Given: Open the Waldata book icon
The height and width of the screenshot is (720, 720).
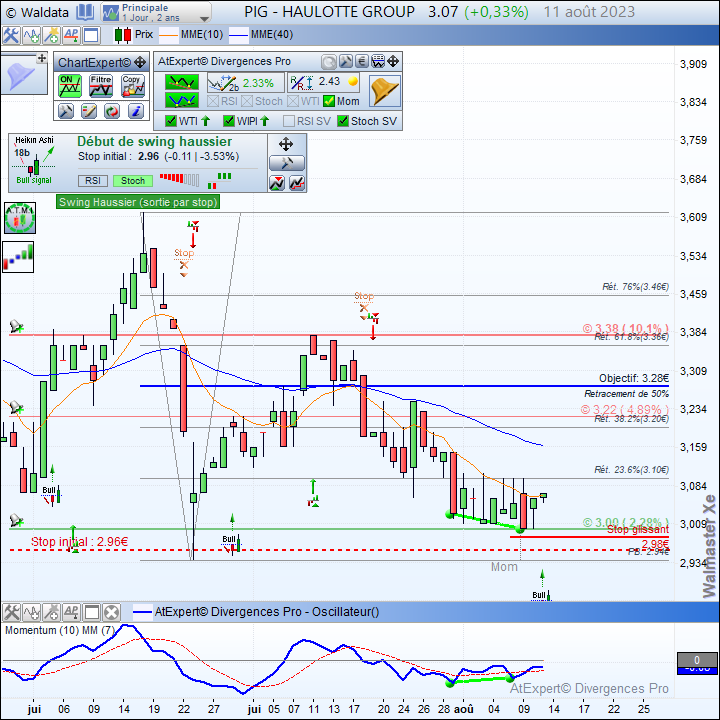Looking at the screenshot, I should point(85,12).
